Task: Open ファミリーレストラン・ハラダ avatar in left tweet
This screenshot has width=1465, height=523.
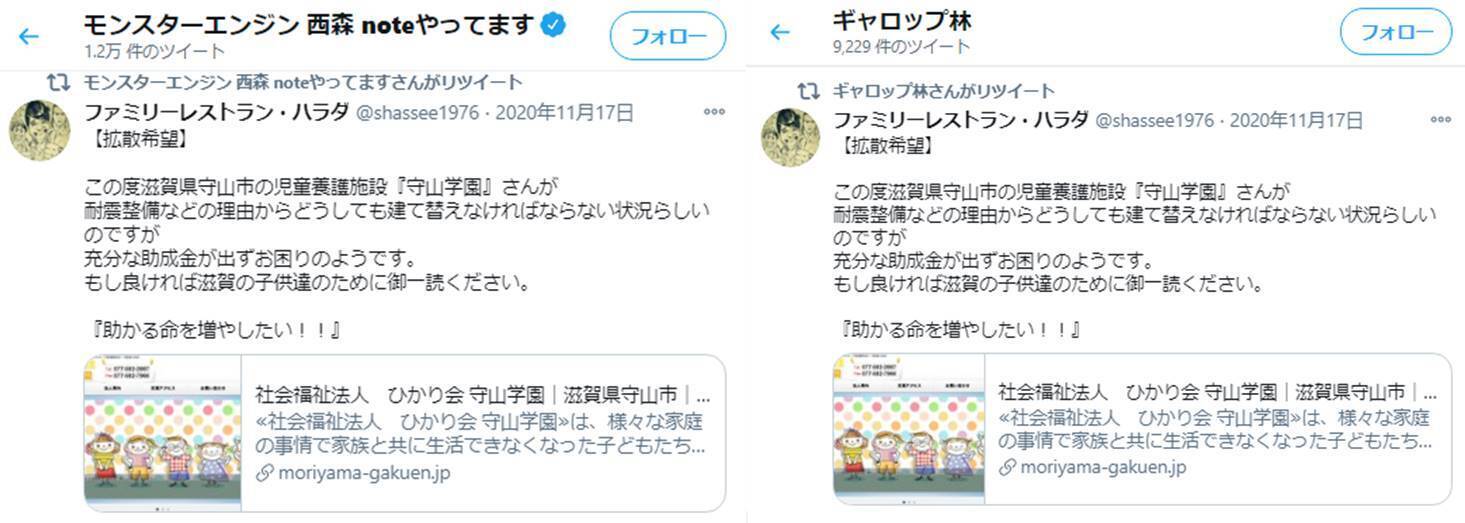Action: [x=40, y=131]
